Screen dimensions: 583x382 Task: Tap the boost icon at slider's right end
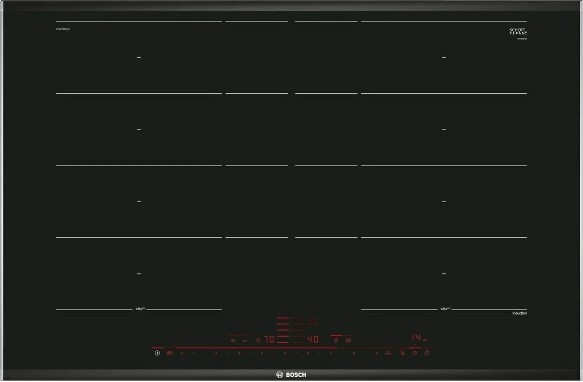pyautogui.click(x=388, y=353)
